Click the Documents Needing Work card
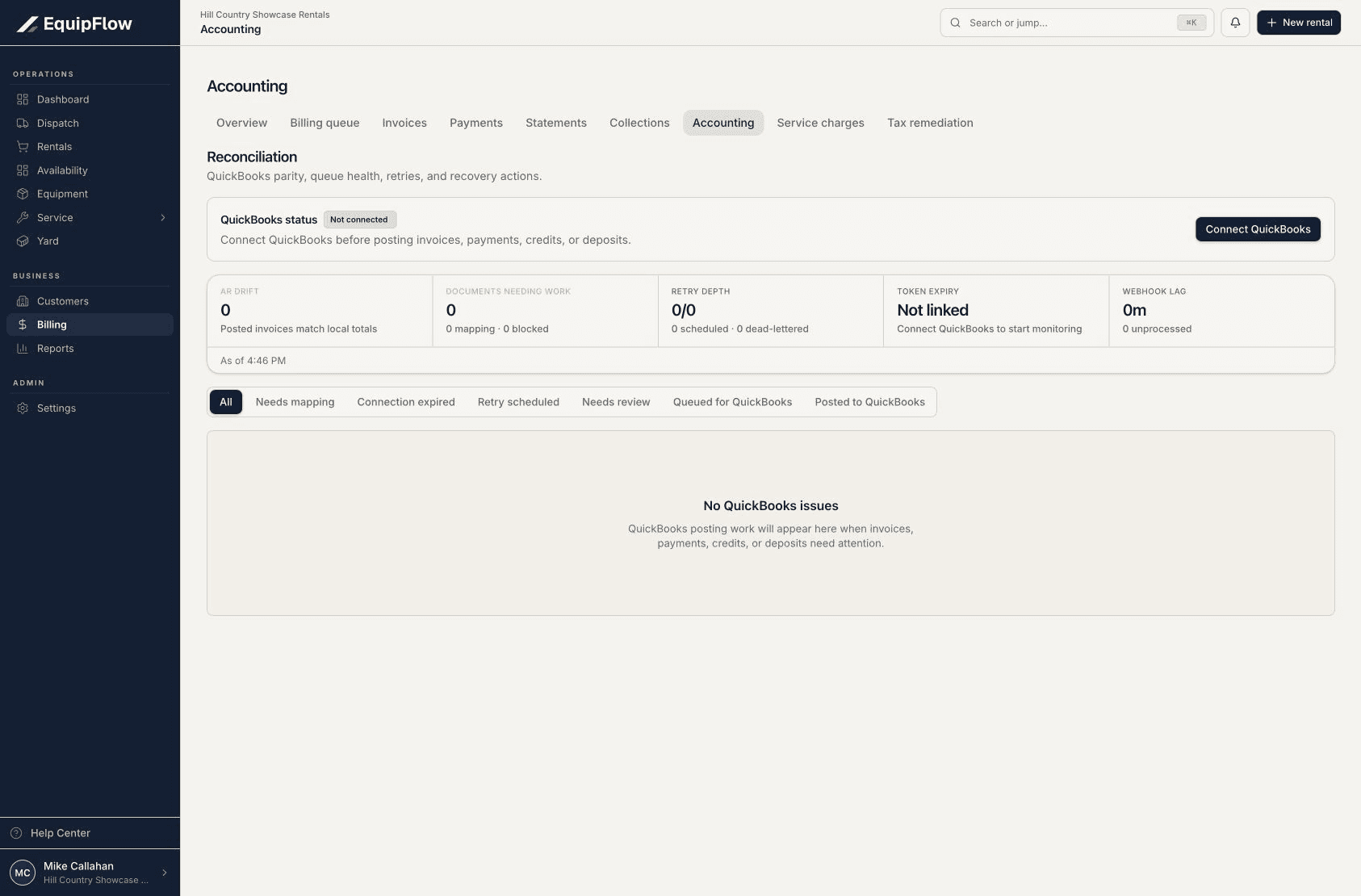The height and width of the screenshot is (896, 1361). coord(546,311)
